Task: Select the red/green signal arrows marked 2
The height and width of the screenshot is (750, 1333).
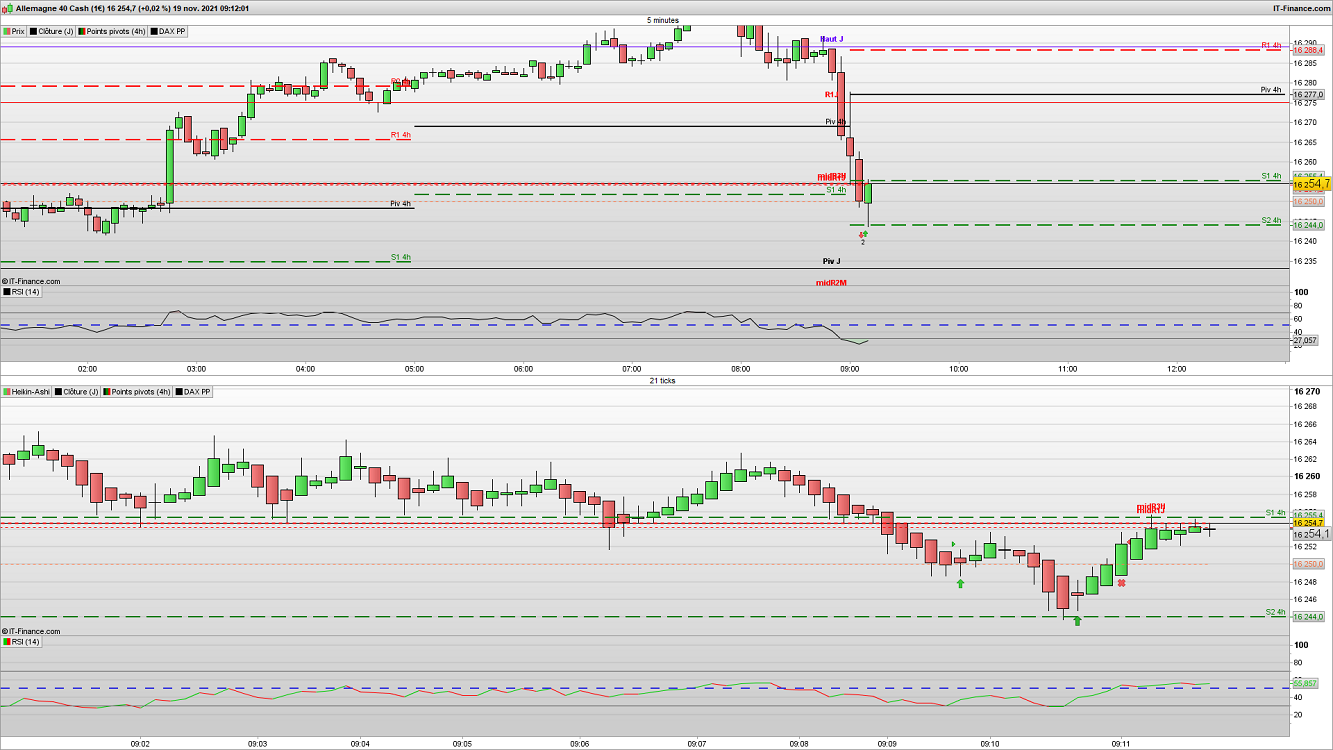Action: tap(863, 236)
